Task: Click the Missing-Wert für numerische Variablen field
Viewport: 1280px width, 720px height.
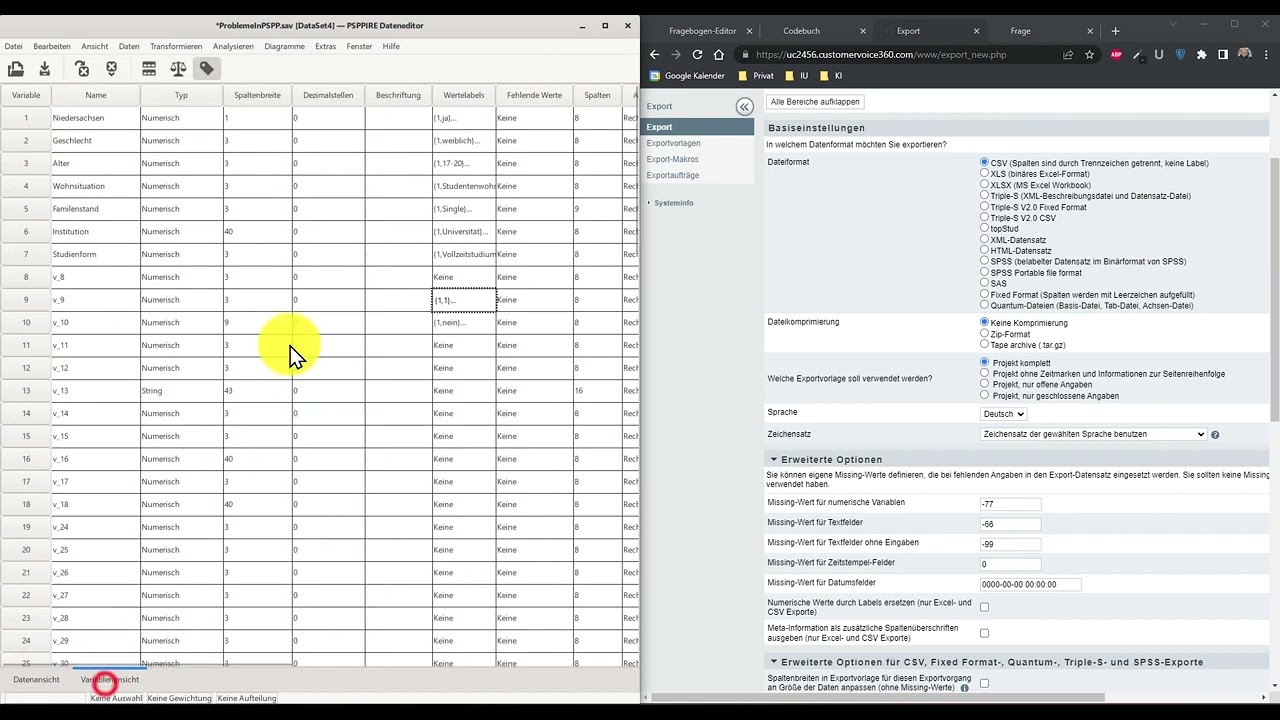Action: coord(1011,505)
